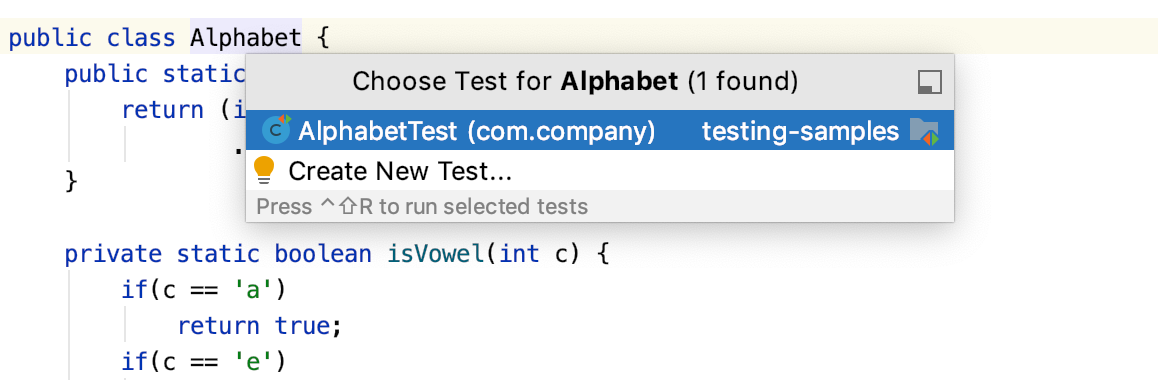Click the yellow lightbulb icon
1158x380 pixels.
pos(264,171)
